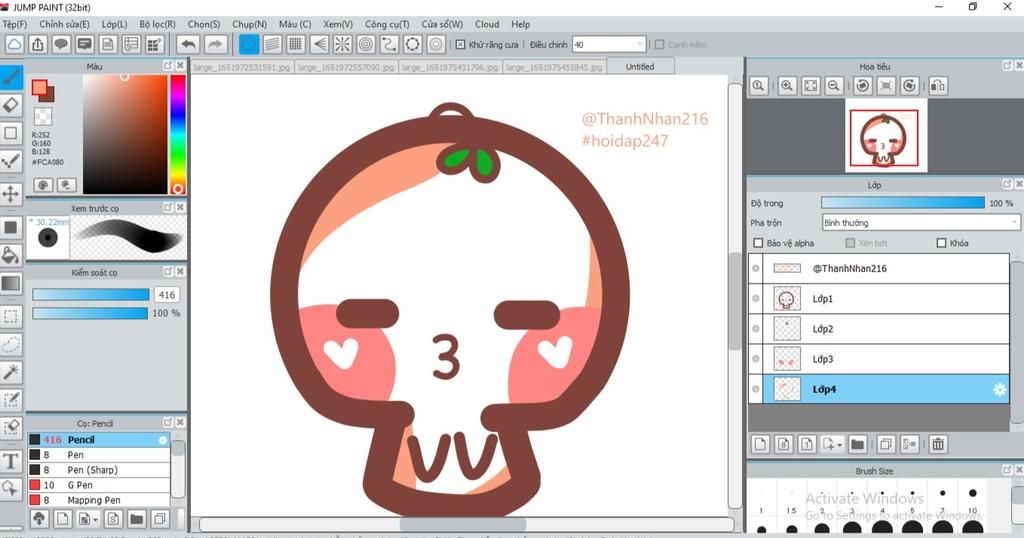Click the duplicate layer icon
Viewport: 1024px width, 538px height.
coord(886,445)
